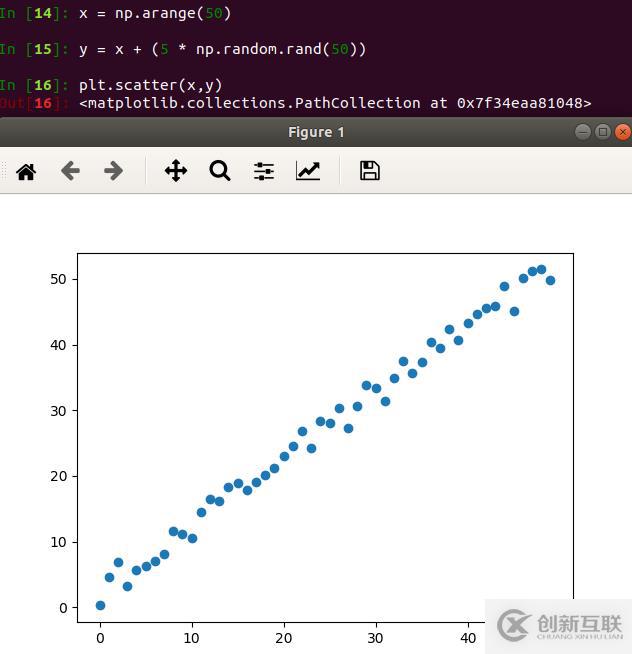Image resolution: width=632 pixels, height=654 pixels.
Task: Open the Configure subplots dialog
Action: 264,171
